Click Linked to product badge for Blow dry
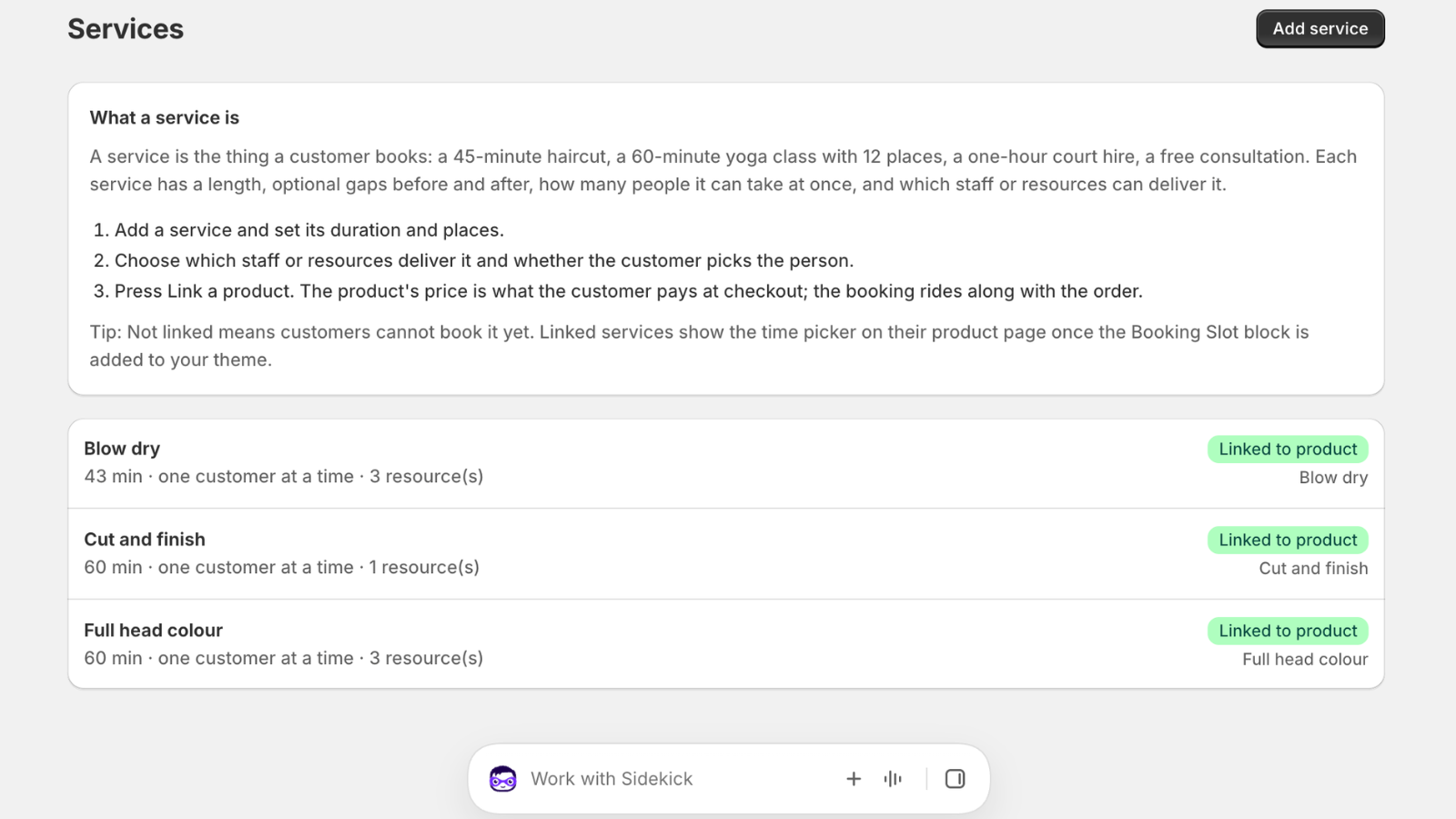Screen dimensions: 1456x819 1288,450
